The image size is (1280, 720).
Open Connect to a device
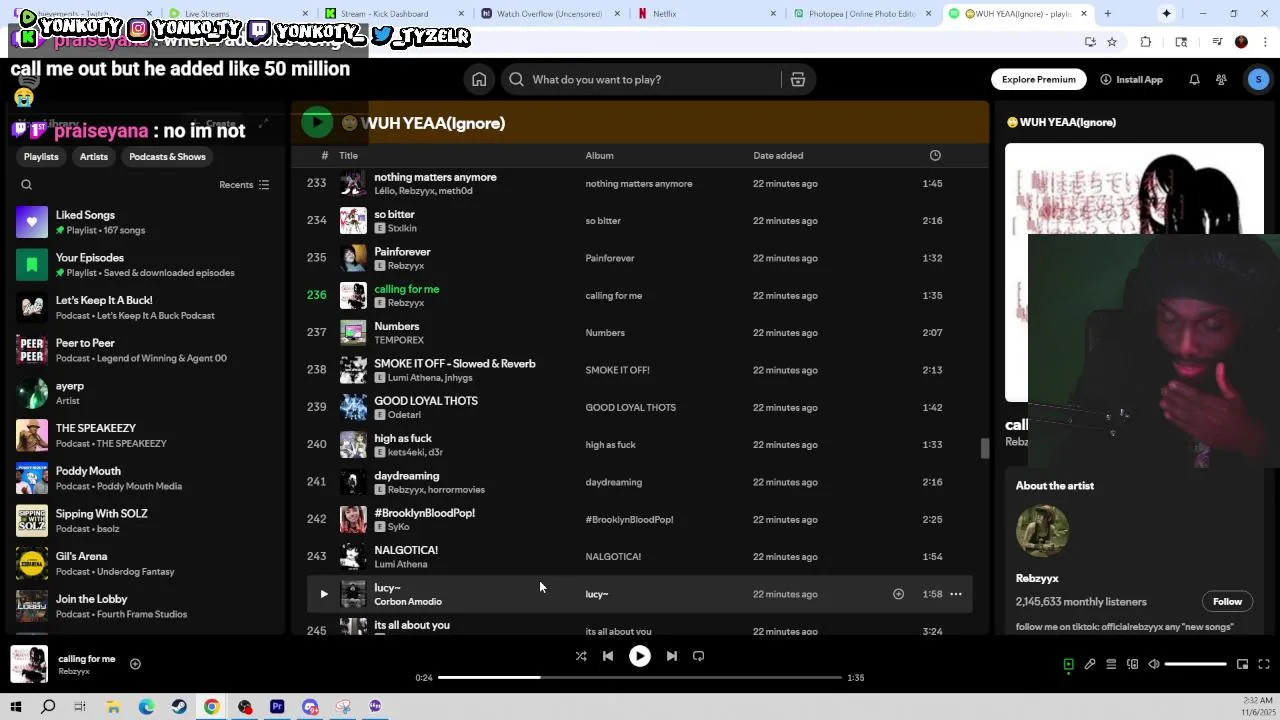click(1132, 664)
